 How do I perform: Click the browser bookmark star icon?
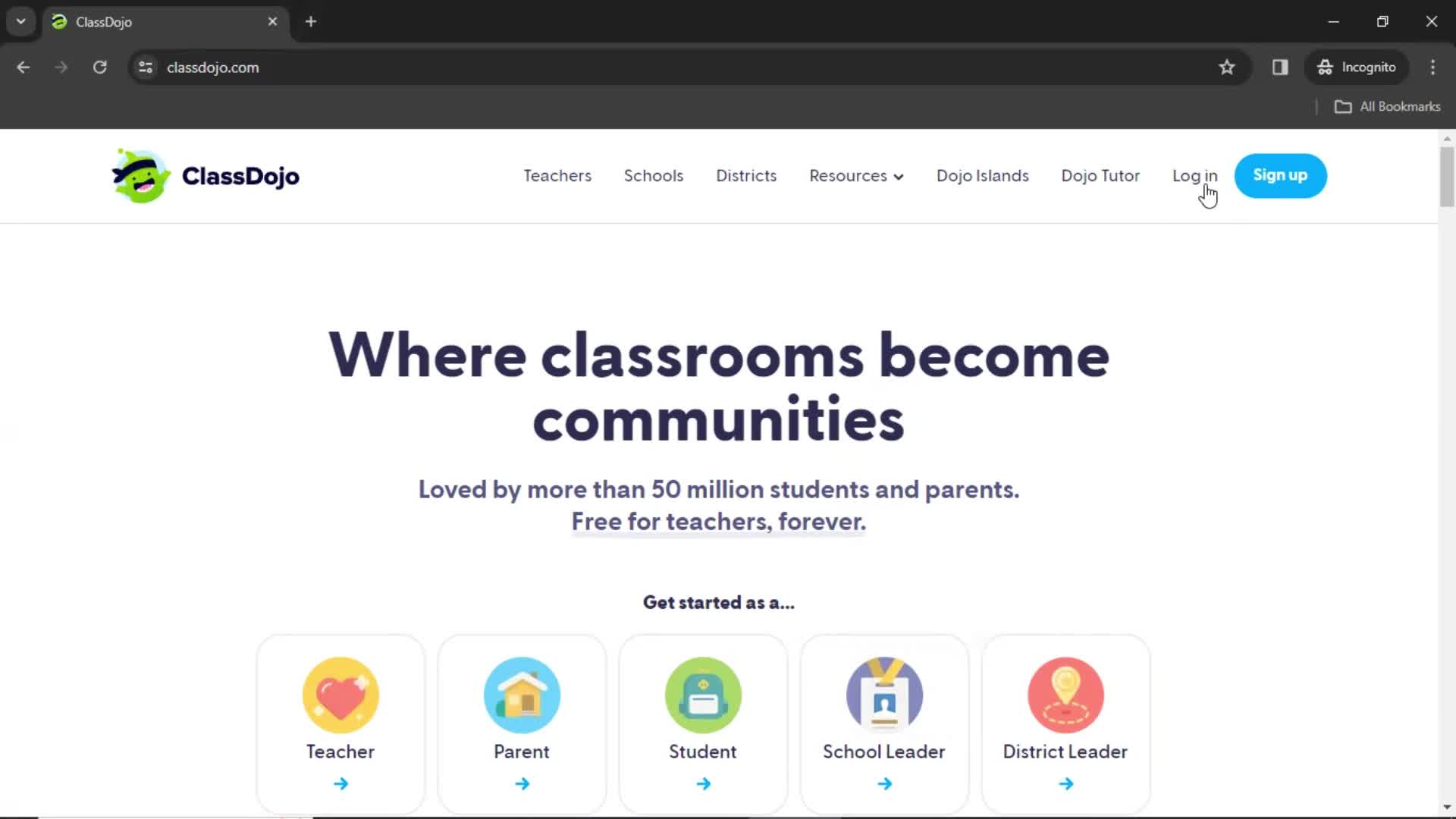[1226, 67]
